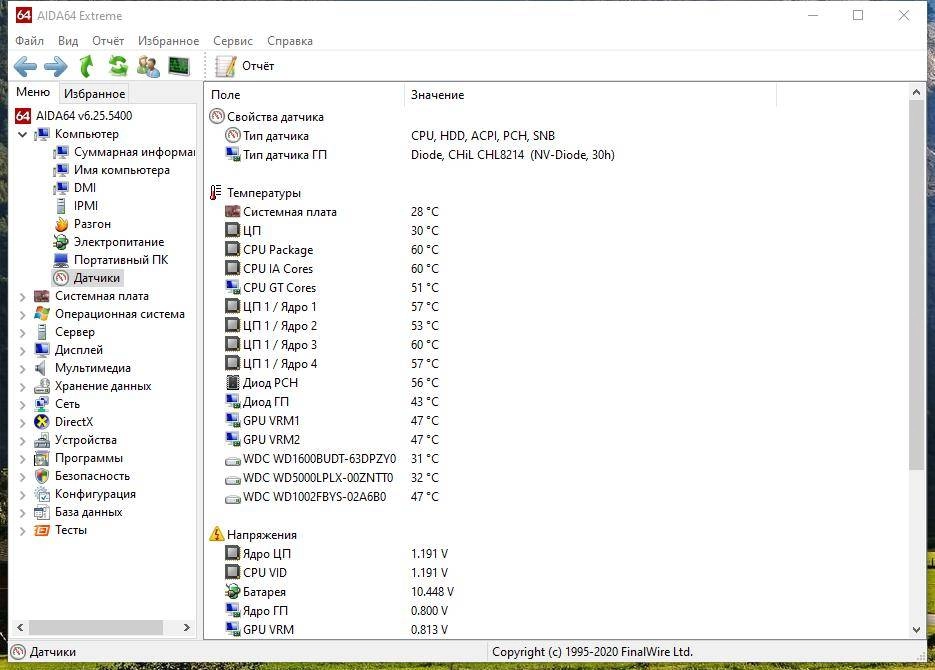Select the ЦП 1 / Ядро 3 row
The height and width of the screenshot is (670, 935).
(x=332, y=345)
